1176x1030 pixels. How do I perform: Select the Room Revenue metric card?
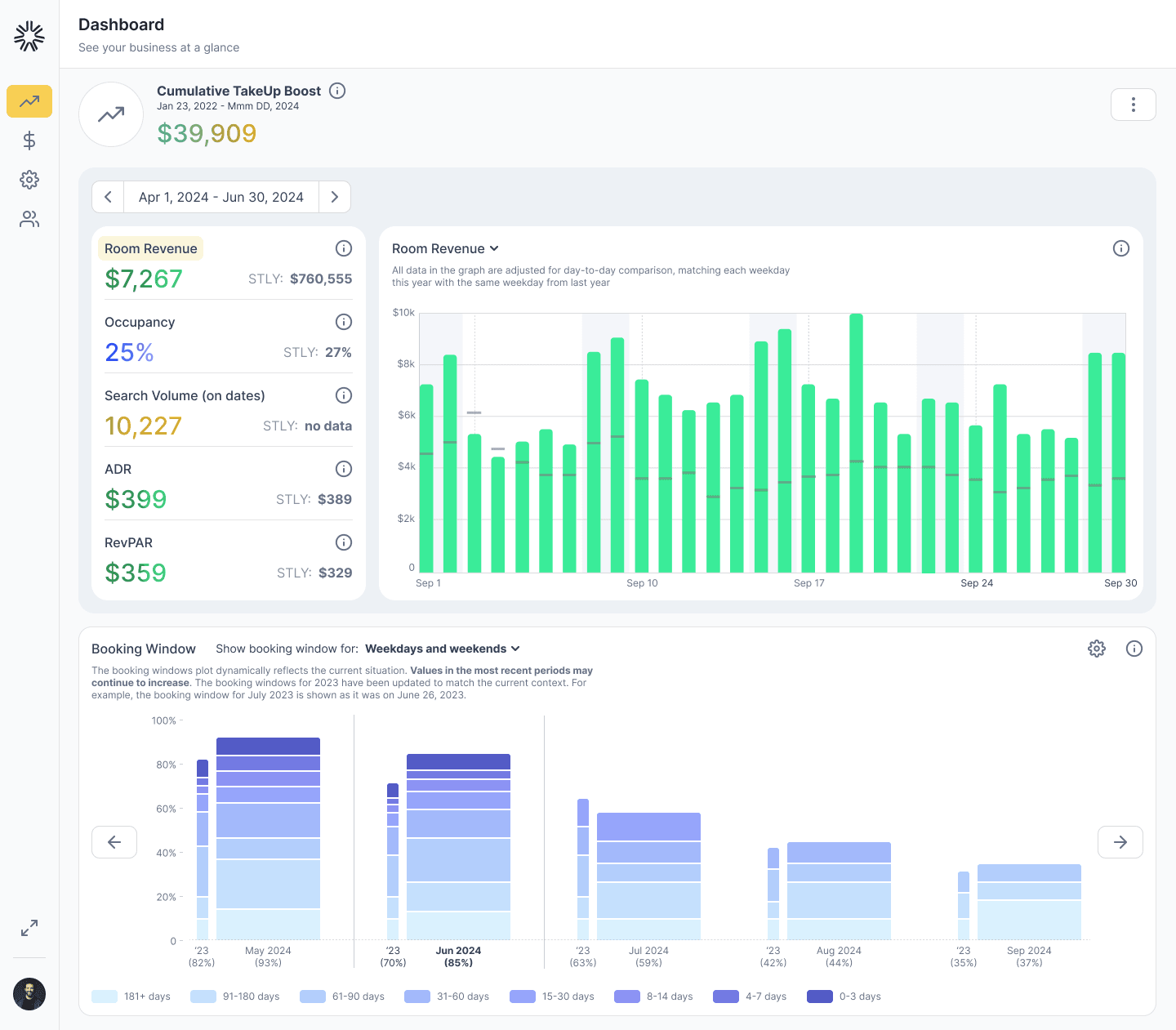pyautogui.click(x=151, y=248)
